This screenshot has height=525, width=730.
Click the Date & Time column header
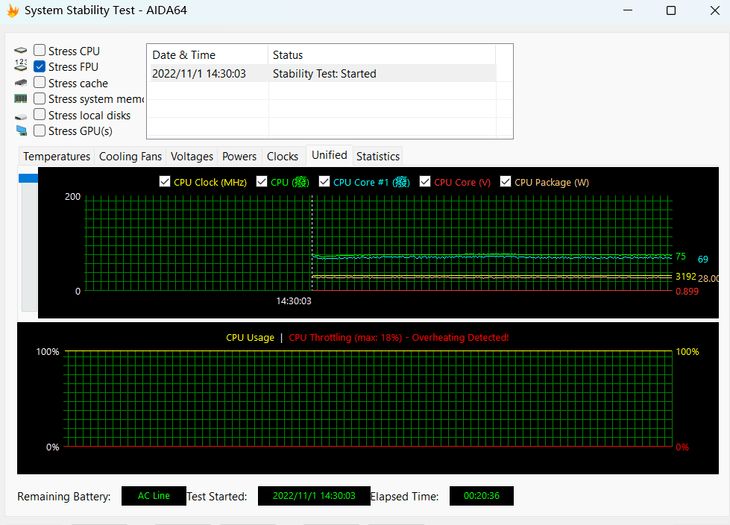coord(208,55)
